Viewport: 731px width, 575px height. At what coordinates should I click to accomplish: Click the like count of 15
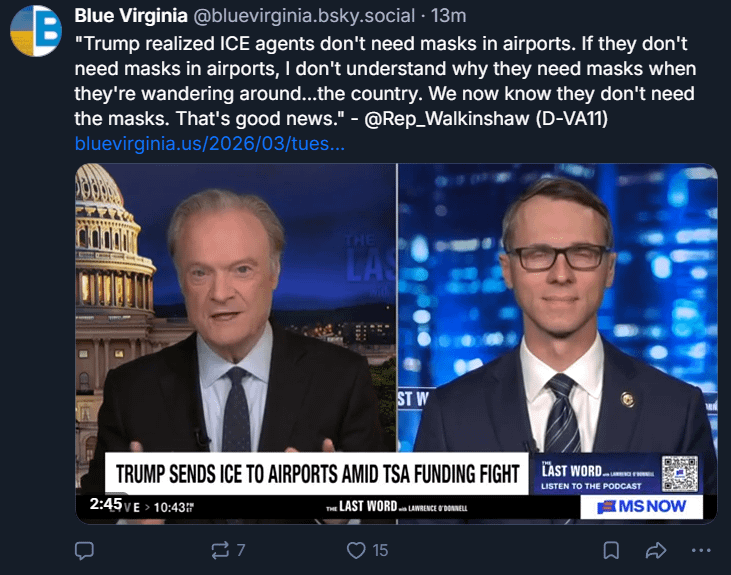click(x=380, y=550)
